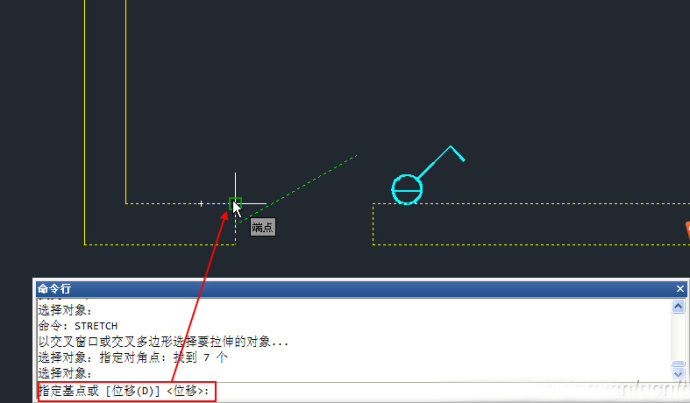Click the command history scrollbar track

point(678,337)
